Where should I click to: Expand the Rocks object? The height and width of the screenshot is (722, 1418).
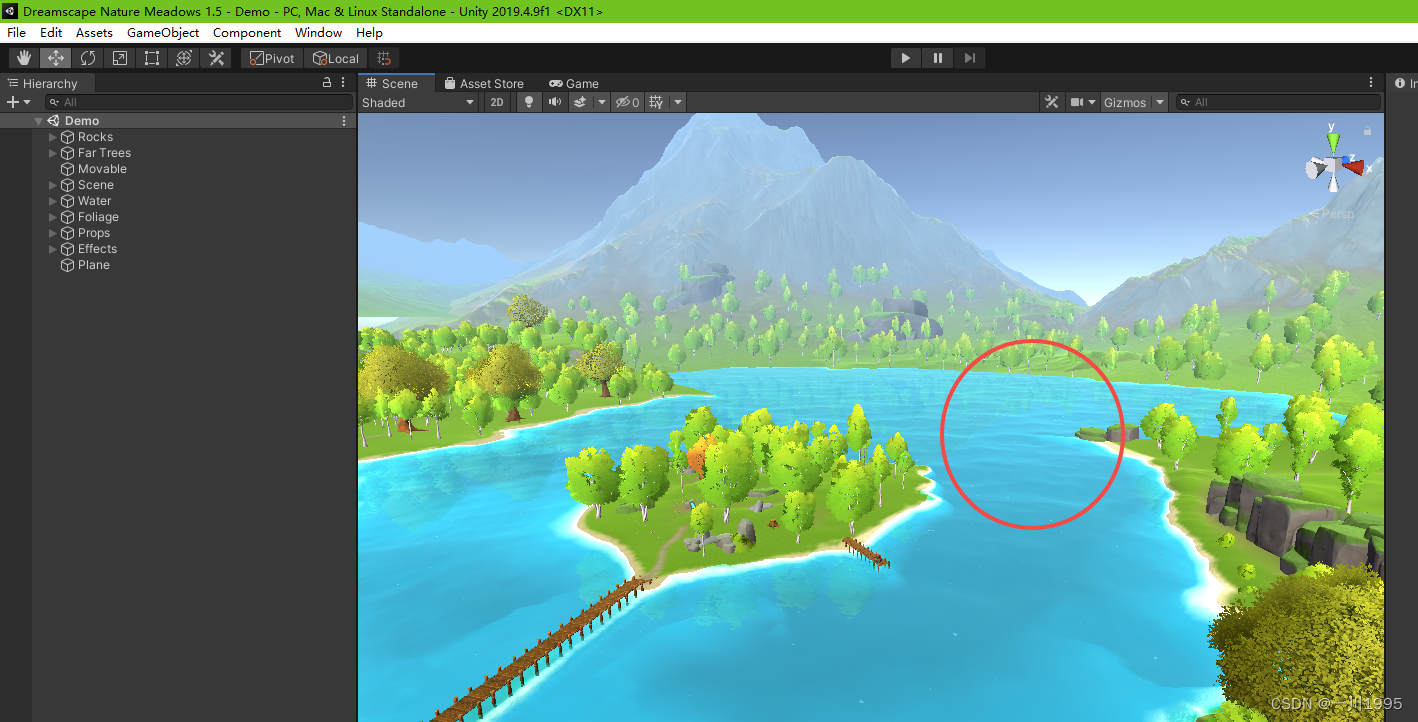[x=53, y=137]
